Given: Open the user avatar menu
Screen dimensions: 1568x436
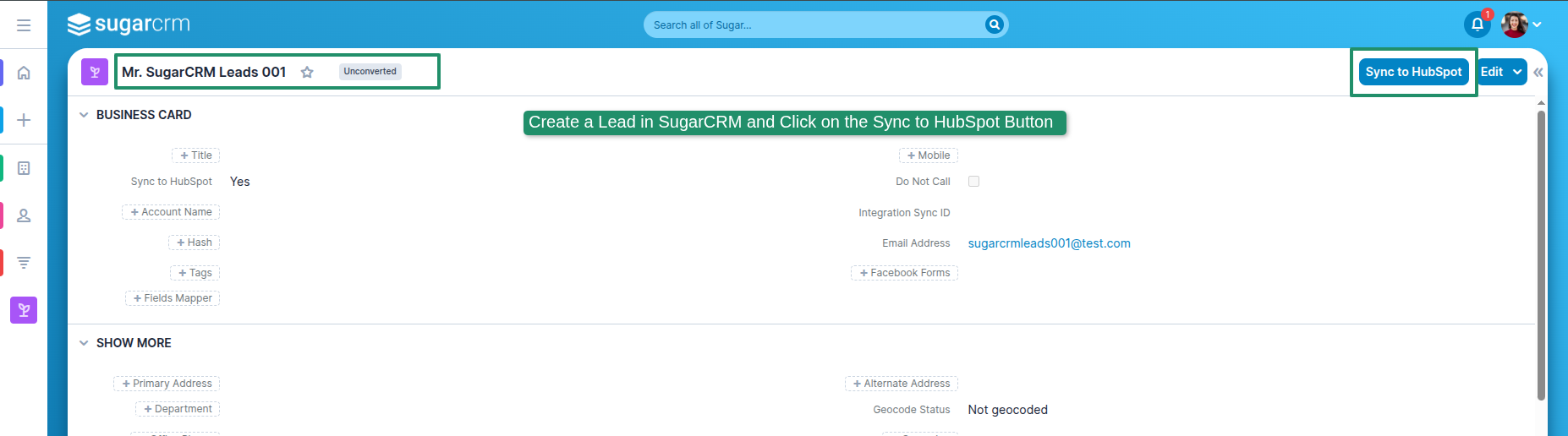Looking at the screenshot, I should point(1514,25).
